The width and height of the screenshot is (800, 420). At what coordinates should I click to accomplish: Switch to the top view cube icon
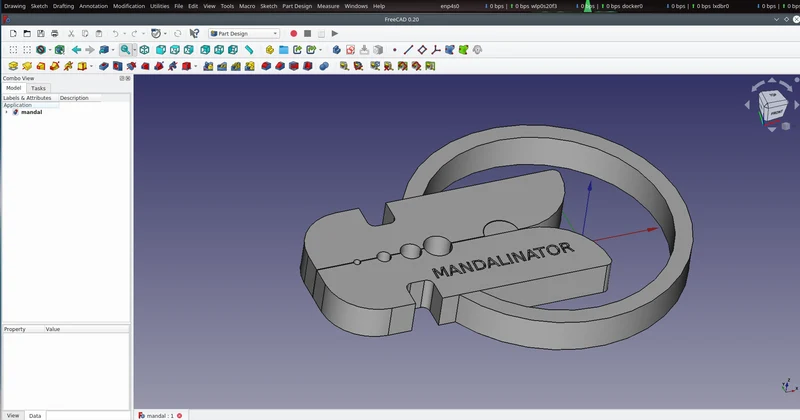174,50
